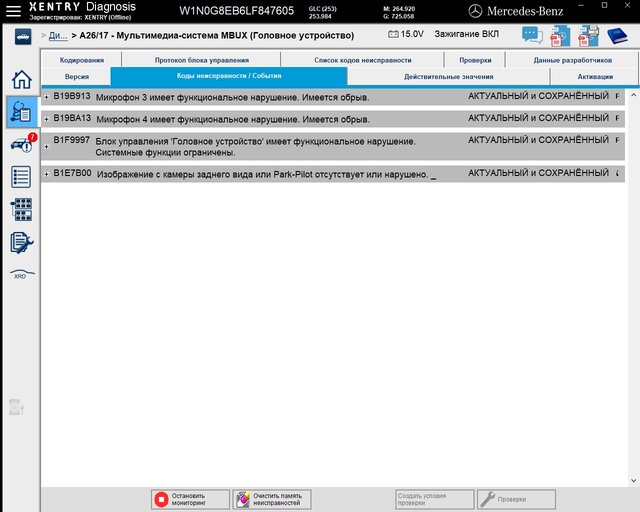Image resolution: width=640 pixels, height=512 pixels.
Task: Select VIN W1N0G8EB6LF847605 text
Action: click(x=236, y=11)
